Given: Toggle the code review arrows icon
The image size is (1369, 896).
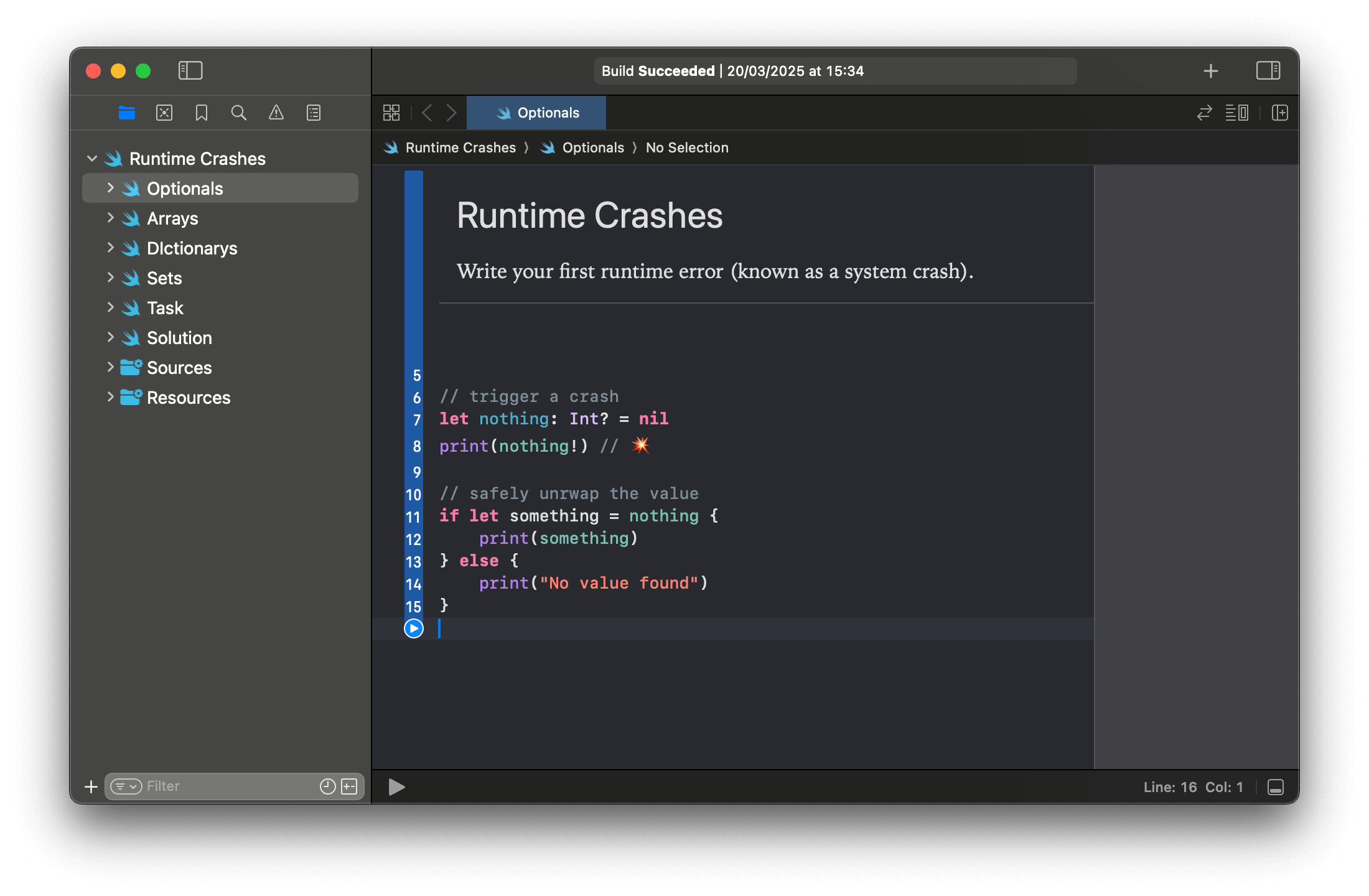Looking at the screenshot, I should pos(1205,113).
